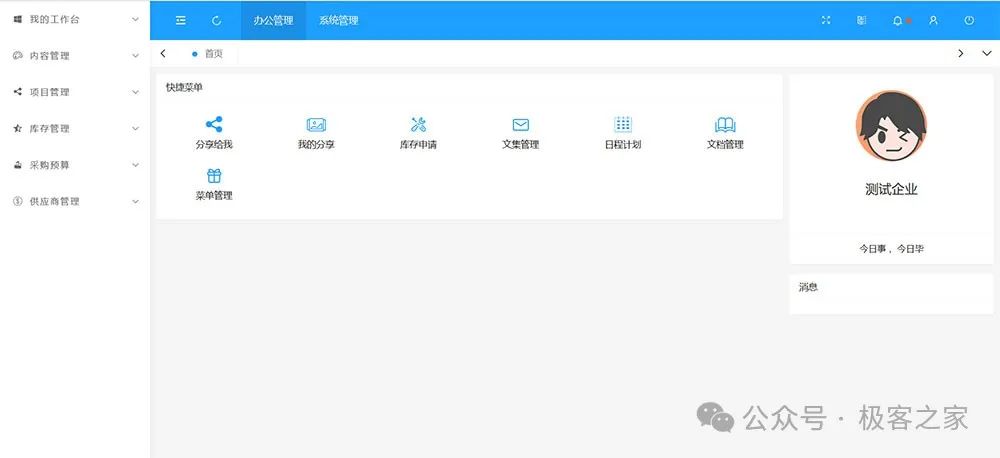Click the 库存申请 shortcut label
Viewport: 1000px width, 458px height.
[x=418, y=145]
